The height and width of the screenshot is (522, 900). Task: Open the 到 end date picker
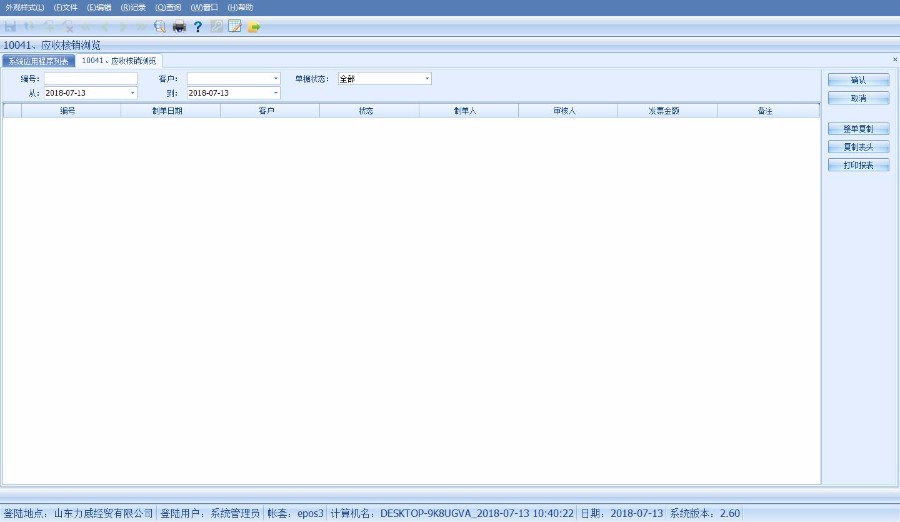tap(276, 93)
